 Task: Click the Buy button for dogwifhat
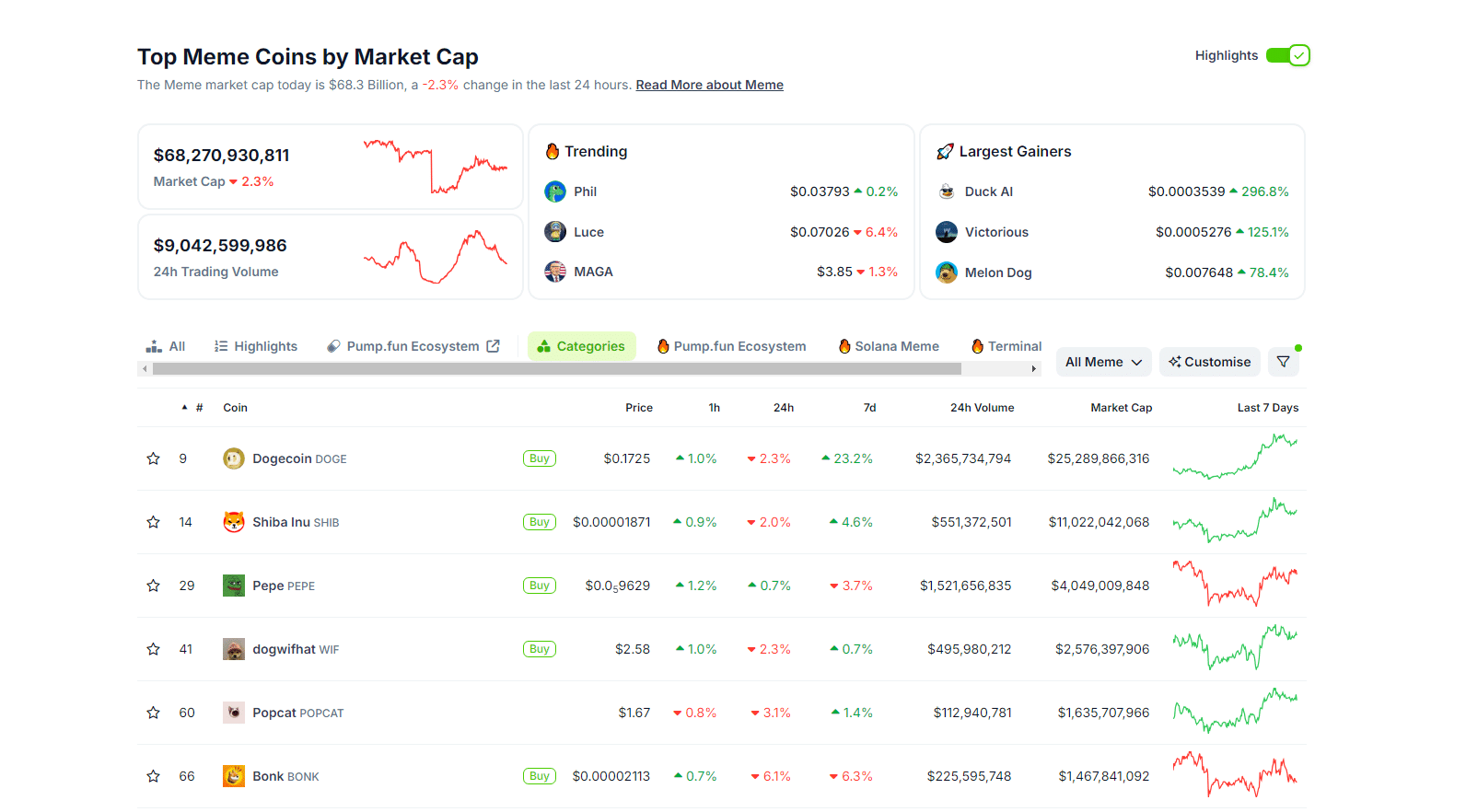tap(540, 649)
